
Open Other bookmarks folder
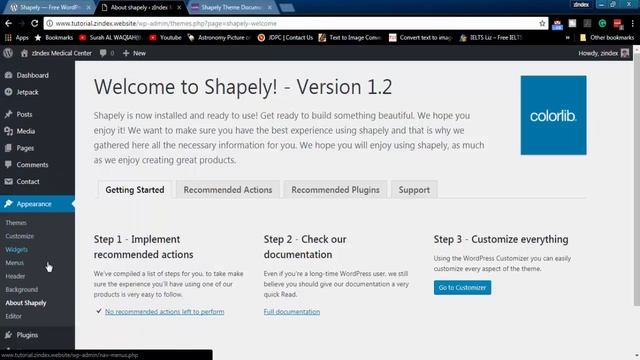pyautogui.click(x=607, y=38)
